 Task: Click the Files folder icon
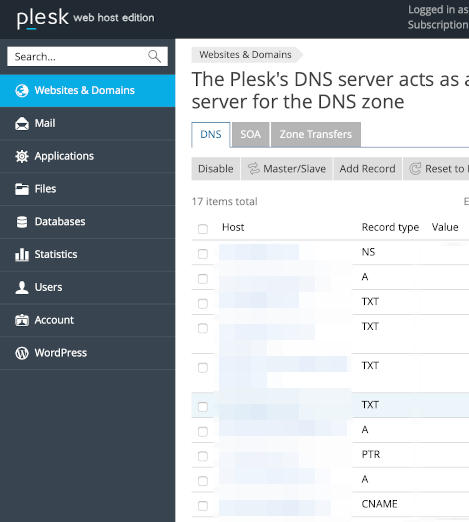click(22, 189)
